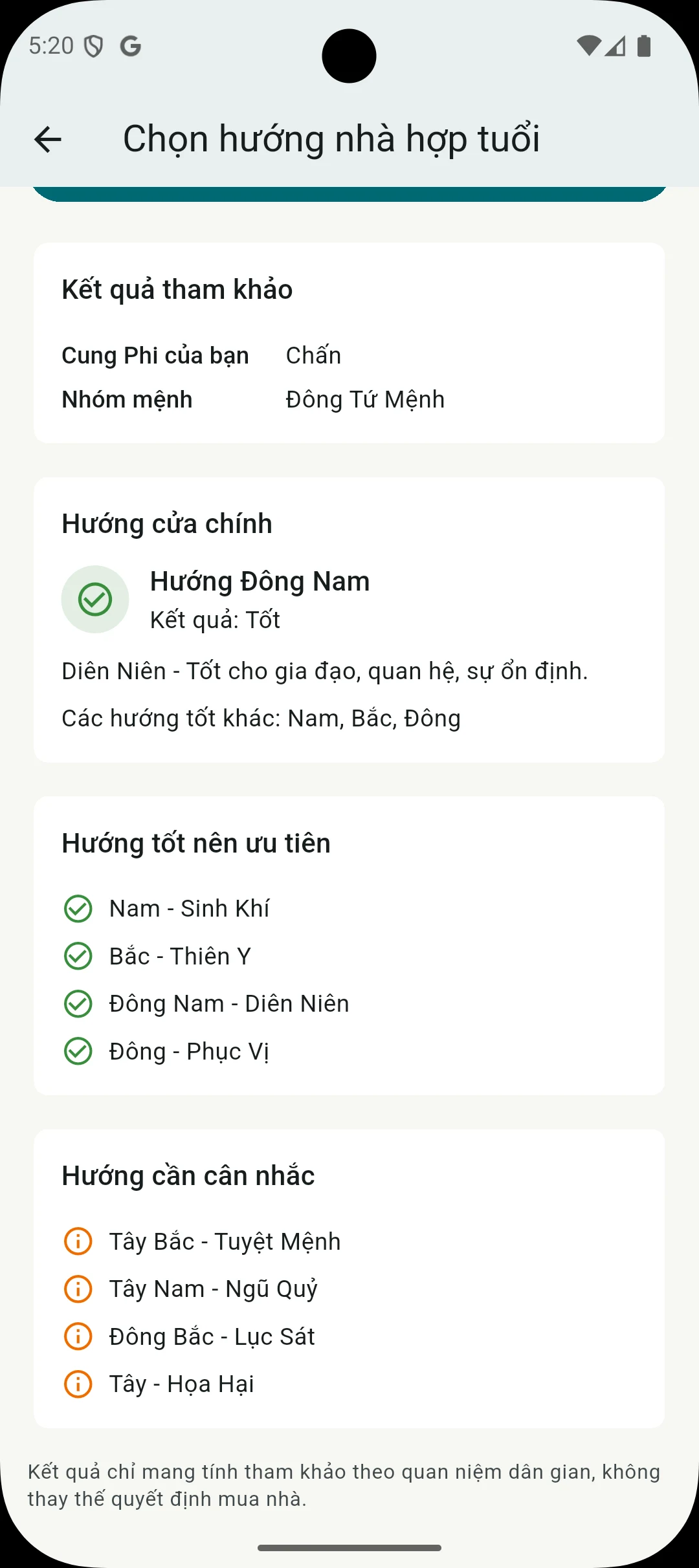Tap the battery icon in status bar
The image size is (699, 1568).
click(x=644, y=46)
